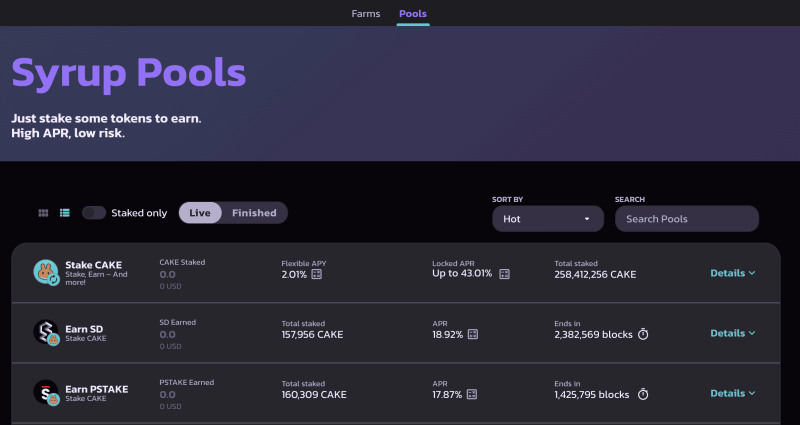Image resolution: width=800 pixels, height=425 pixels.
Task: Click the 160,309 CAKE total staked value
Action: [314, 395]
